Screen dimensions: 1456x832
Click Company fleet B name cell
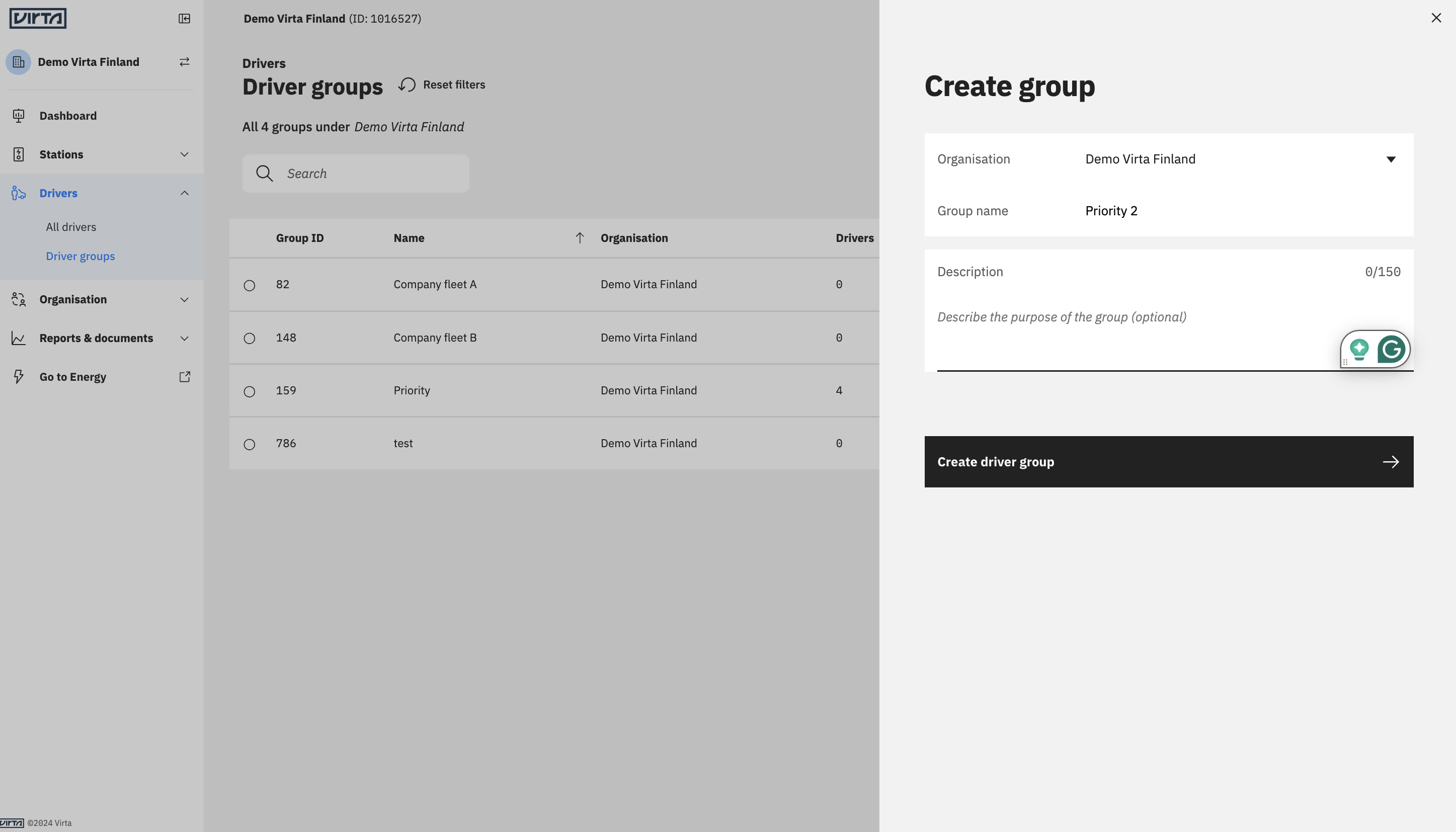(435, 338)
